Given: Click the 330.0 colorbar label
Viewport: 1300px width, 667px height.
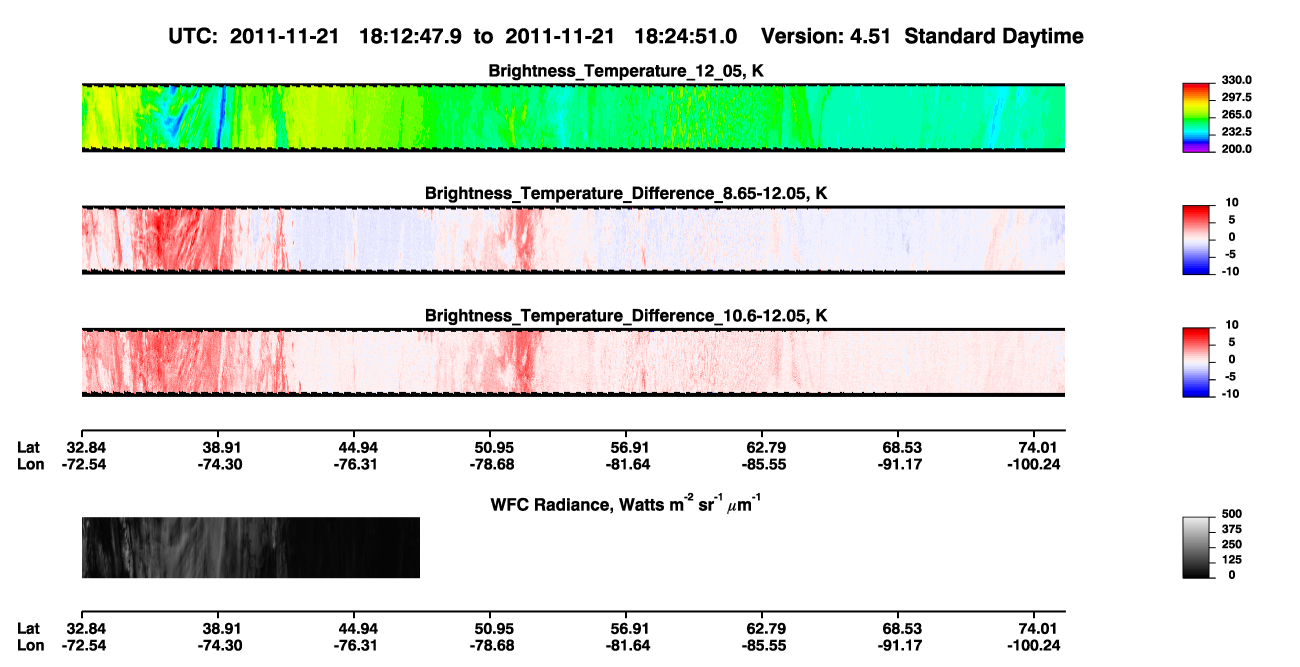Looking at the screenshot, I should (x=1237, y=81).
